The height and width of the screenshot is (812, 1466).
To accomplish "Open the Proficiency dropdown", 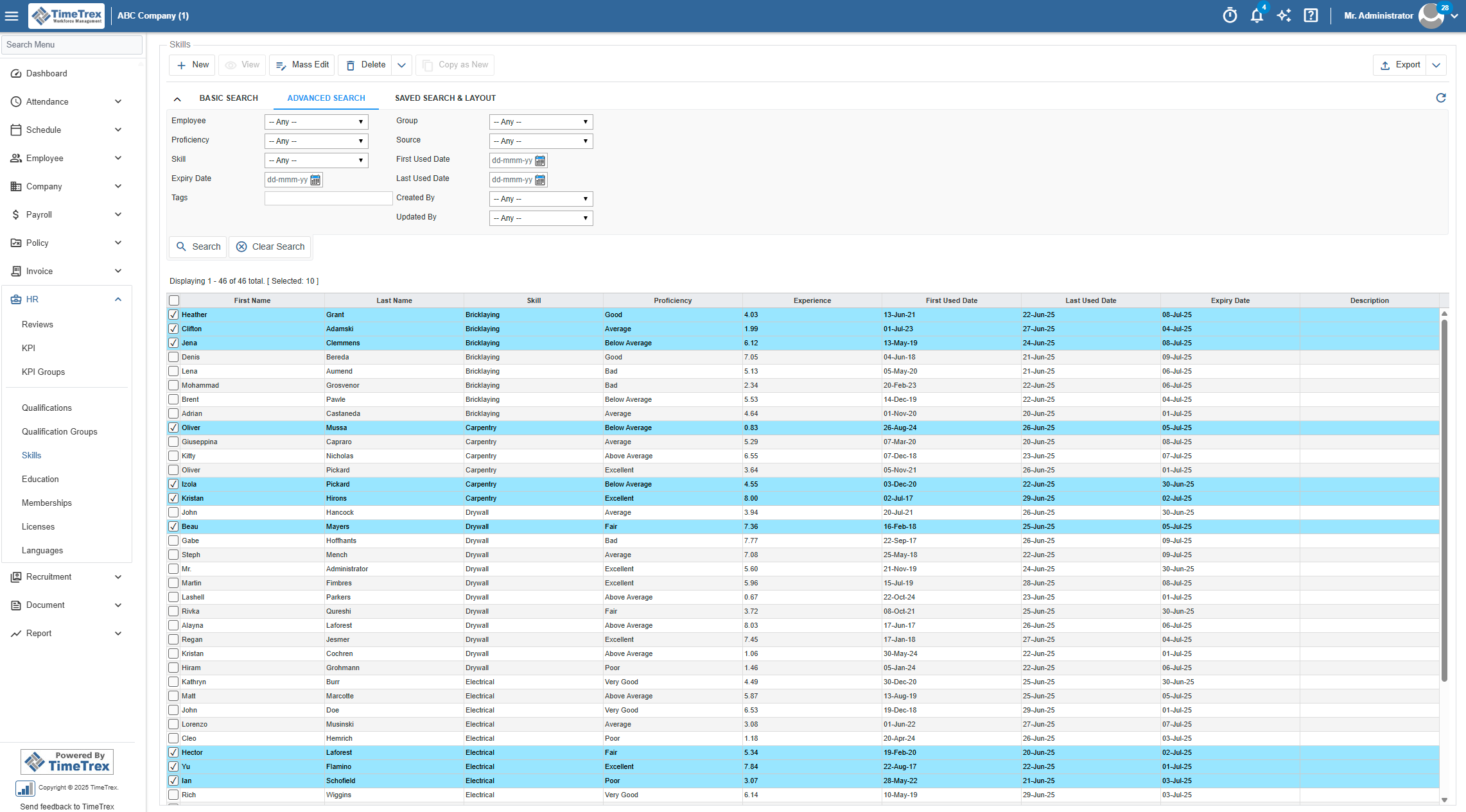I will [316, 141].
